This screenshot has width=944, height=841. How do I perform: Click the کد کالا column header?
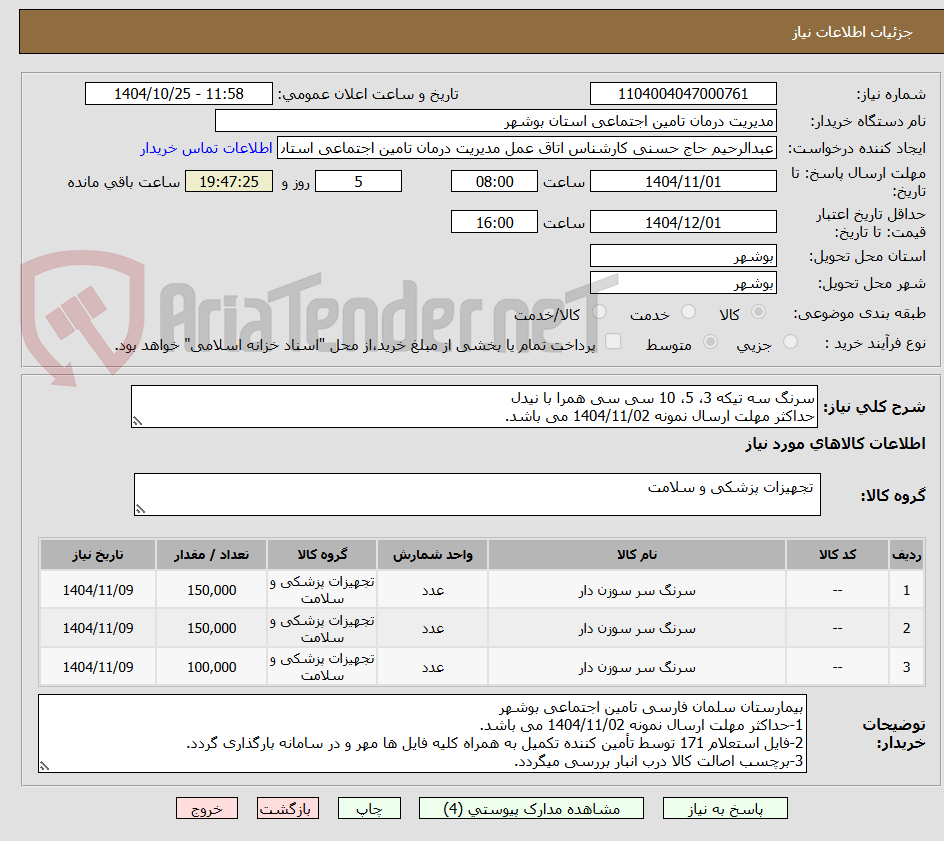tap(837, 554)
